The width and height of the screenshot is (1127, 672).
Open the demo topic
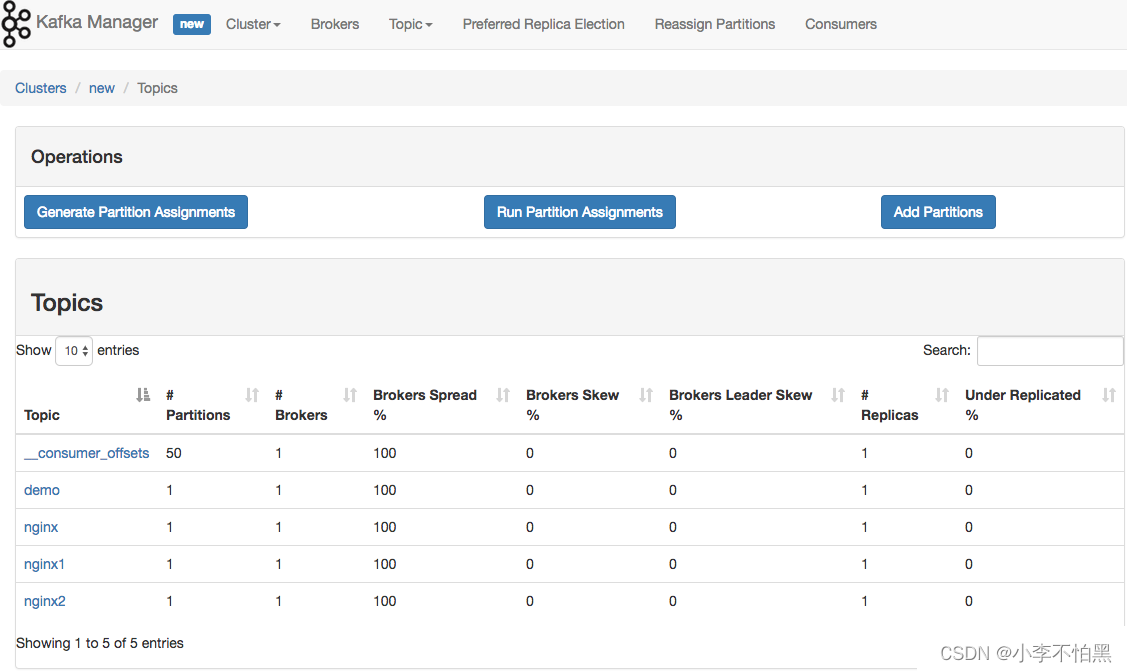point(42,490)
